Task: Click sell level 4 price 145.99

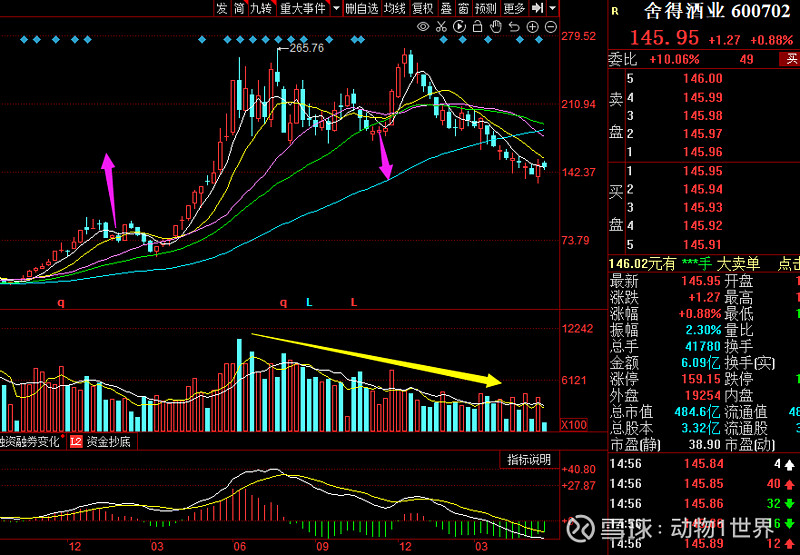Action: [x=703, y=97]
